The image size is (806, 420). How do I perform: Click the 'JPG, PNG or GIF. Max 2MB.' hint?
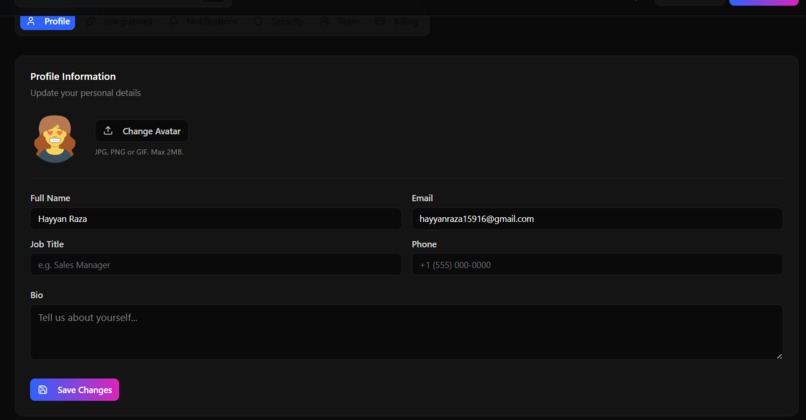(139, 152)
